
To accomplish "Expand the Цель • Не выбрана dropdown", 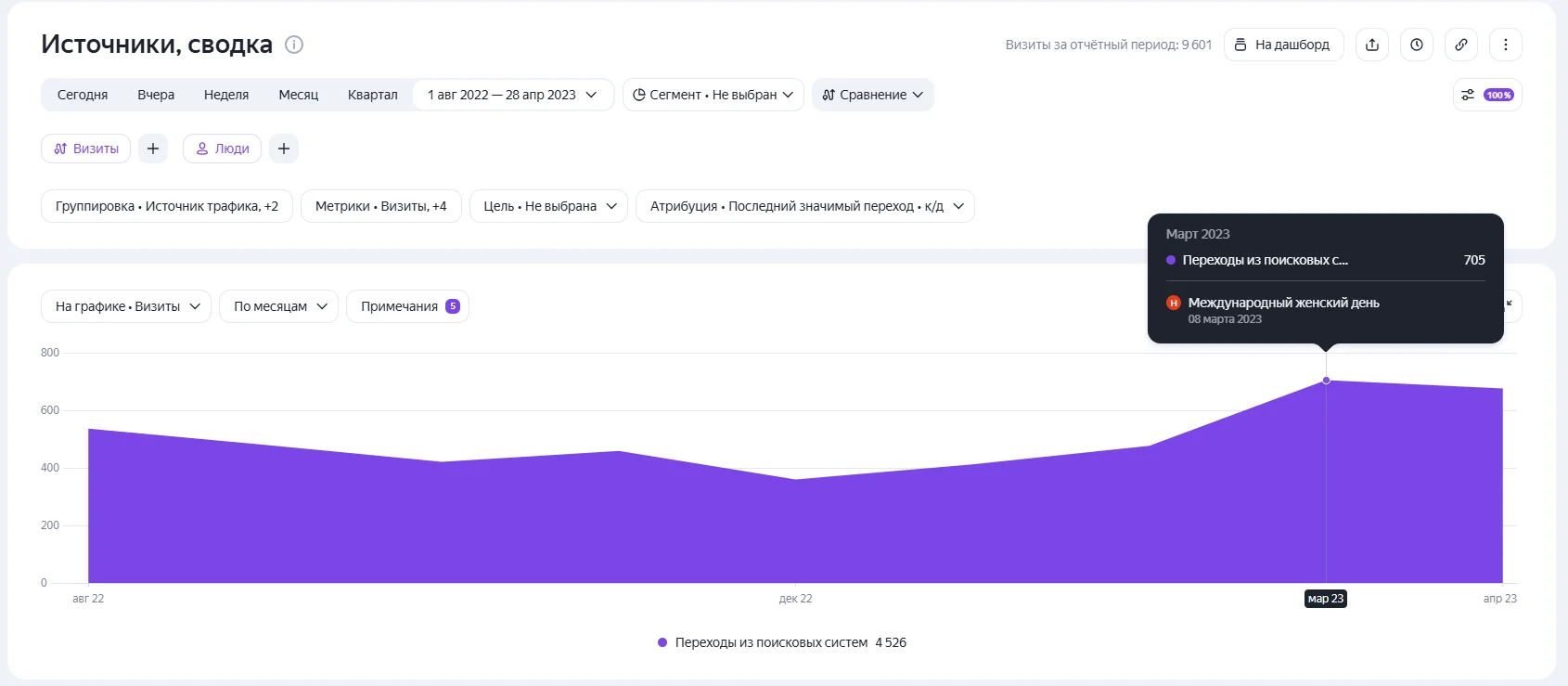I will (x=549, y=206).
